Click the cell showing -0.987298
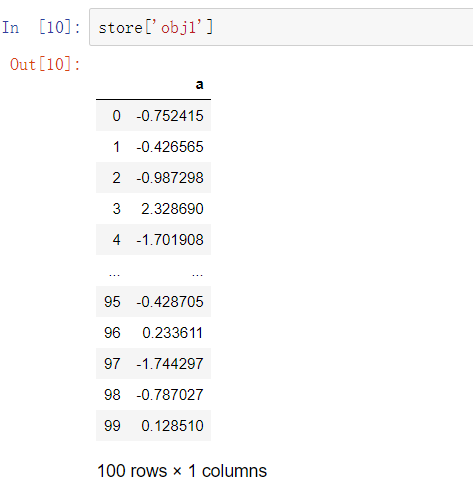 (170, 178)
